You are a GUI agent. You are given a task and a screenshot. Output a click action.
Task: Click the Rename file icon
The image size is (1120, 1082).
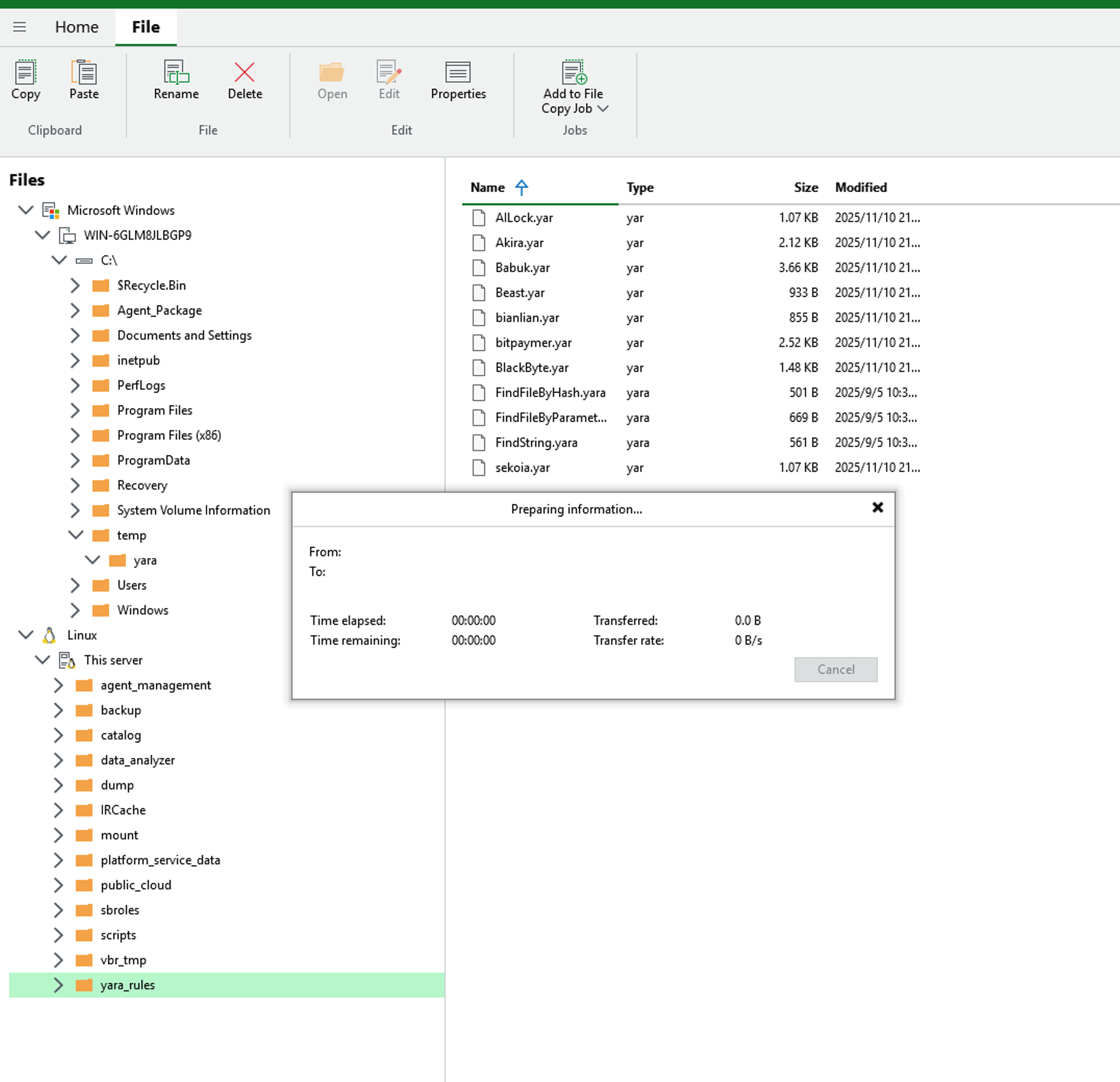176,73
